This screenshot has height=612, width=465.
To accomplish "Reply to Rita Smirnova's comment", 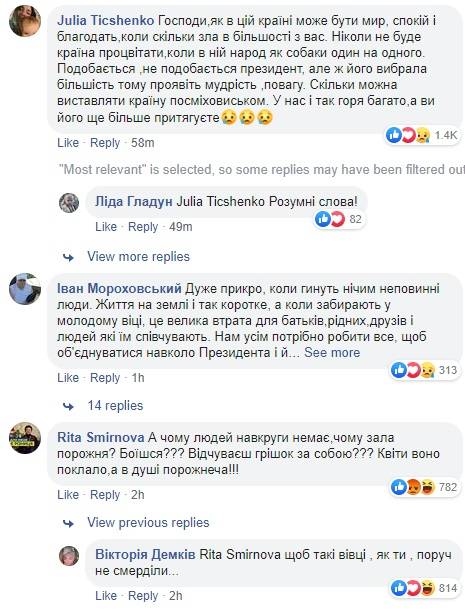I will coord(105,495).
